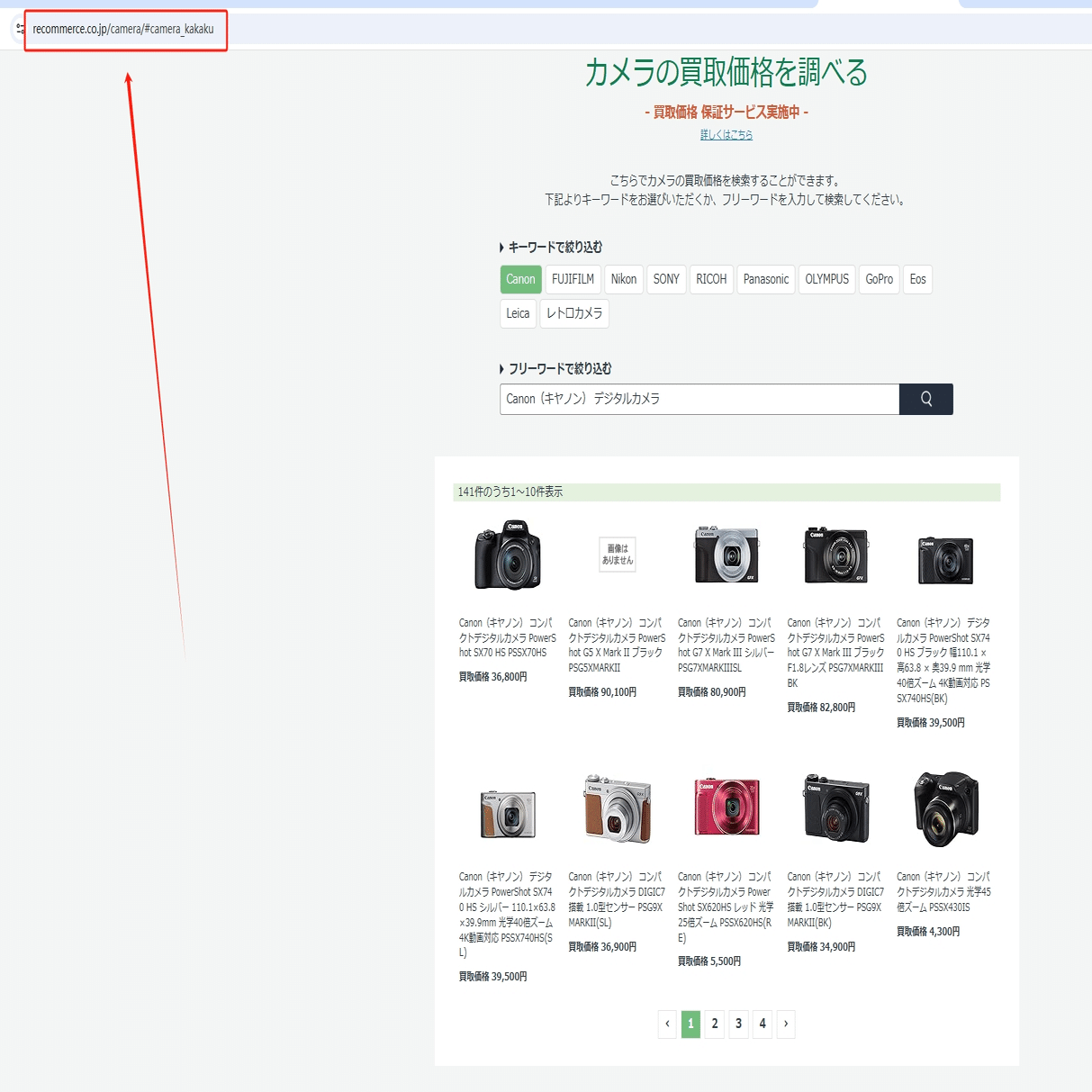Click PSG9X MARKII(SL) product title text
Screen dimensions: 1092x1092
point(617,899)
